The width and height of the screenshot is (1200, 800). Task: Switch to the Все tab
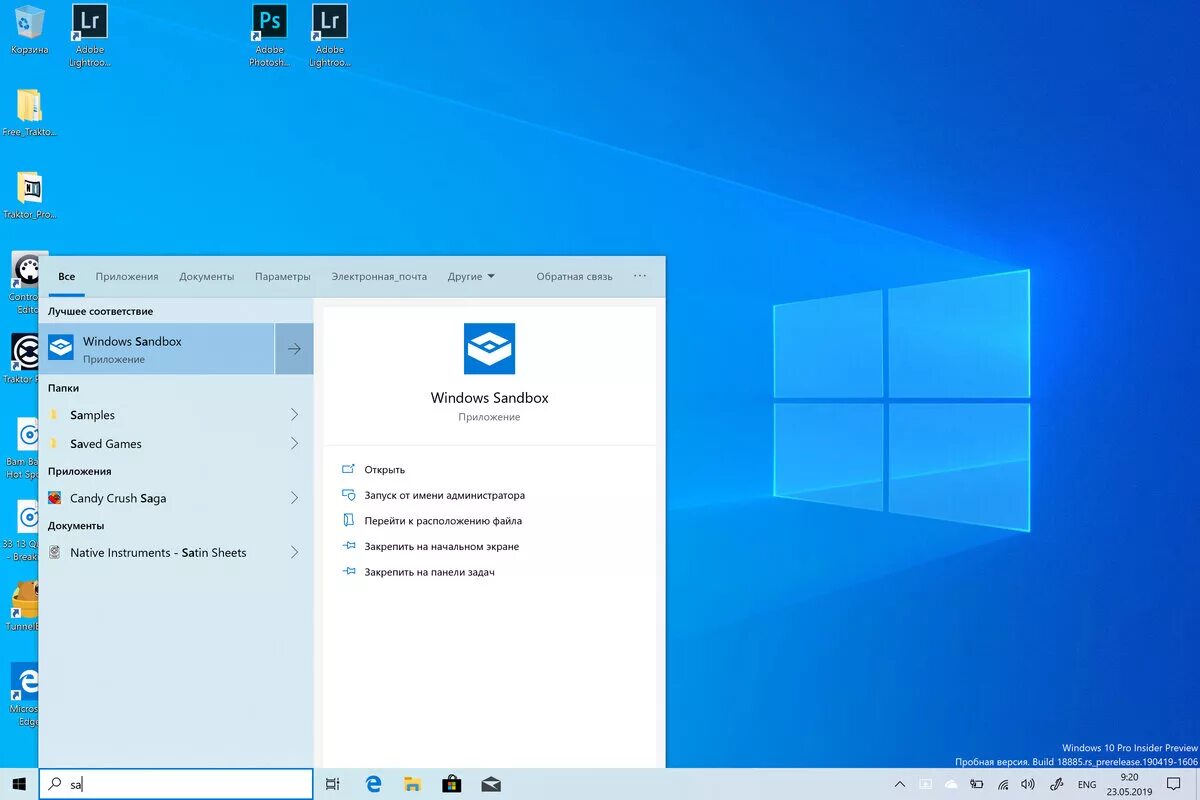coord(66,277)
